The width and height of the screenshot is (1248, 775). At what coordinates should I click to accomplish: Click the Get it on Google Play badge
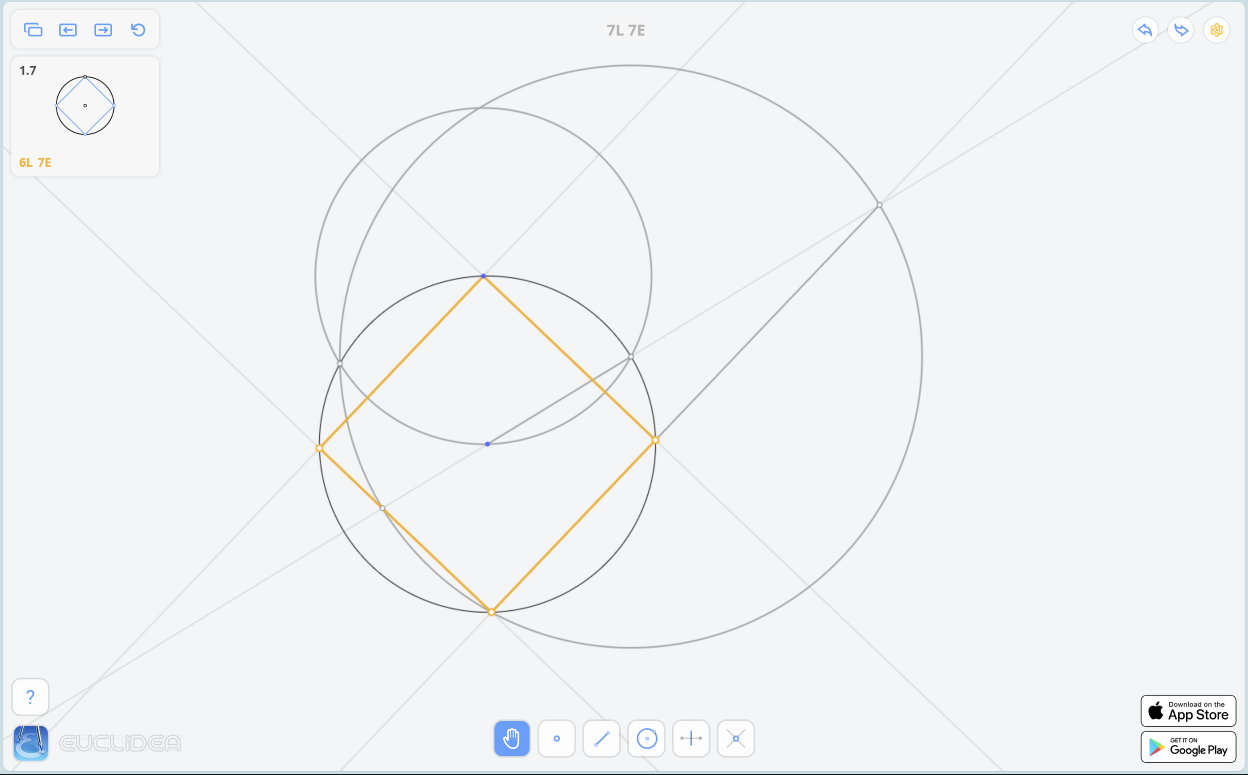click(1188, 747)
